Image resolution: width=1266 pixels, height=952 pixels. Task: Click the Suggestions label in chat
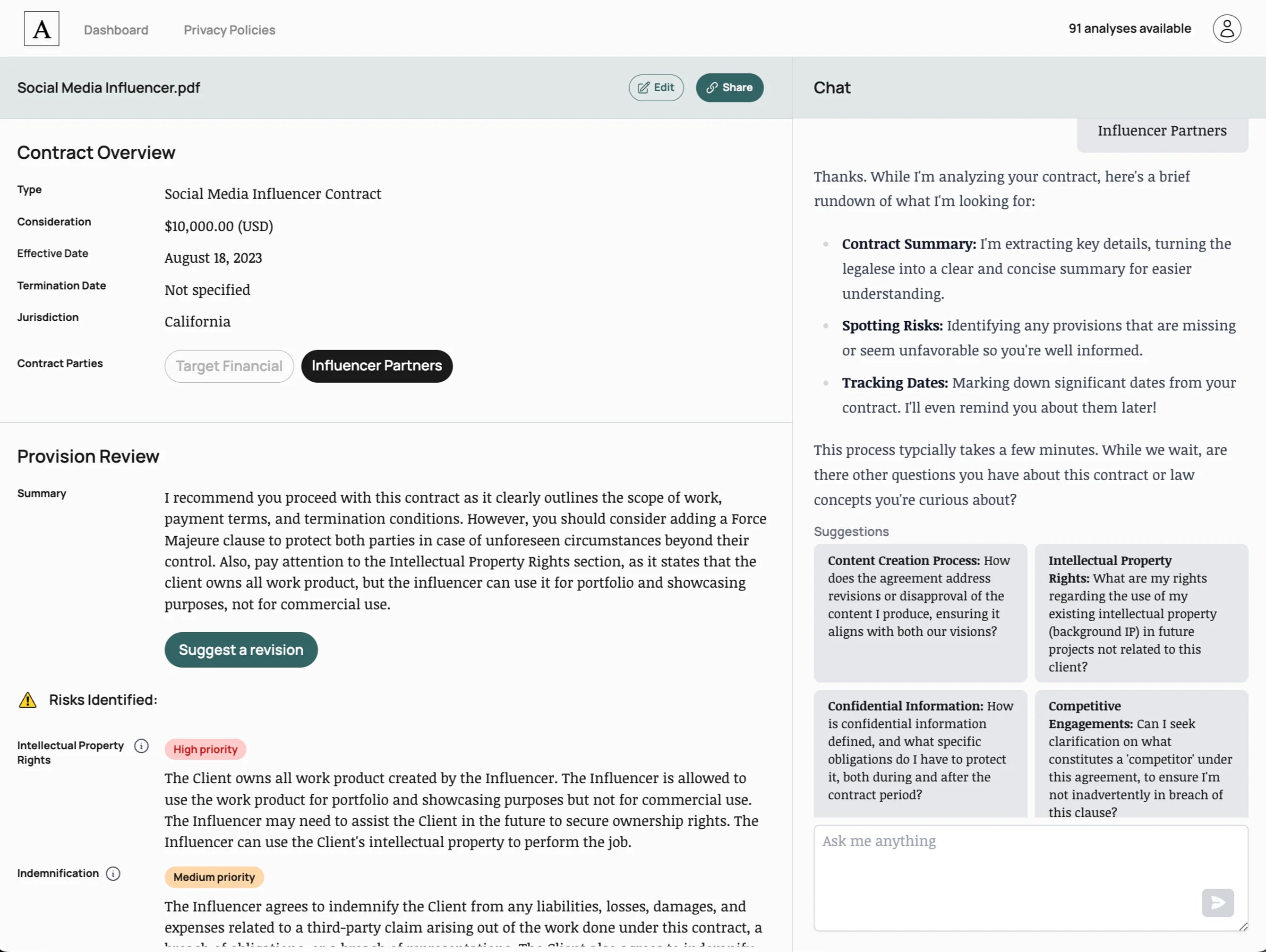point(851,532)
